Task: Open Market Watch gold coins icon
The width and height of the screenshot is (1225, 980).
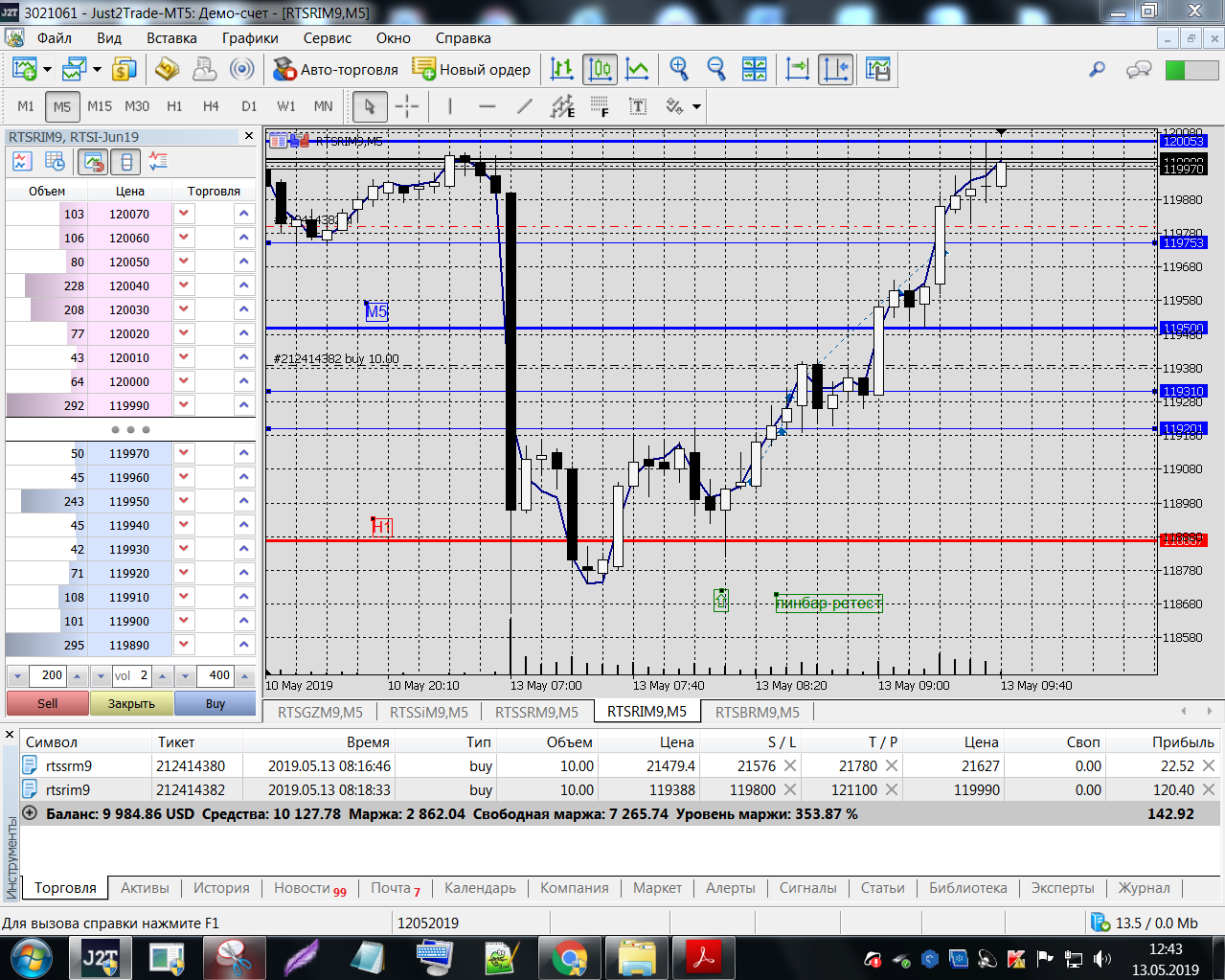Action: click(125, 69)
